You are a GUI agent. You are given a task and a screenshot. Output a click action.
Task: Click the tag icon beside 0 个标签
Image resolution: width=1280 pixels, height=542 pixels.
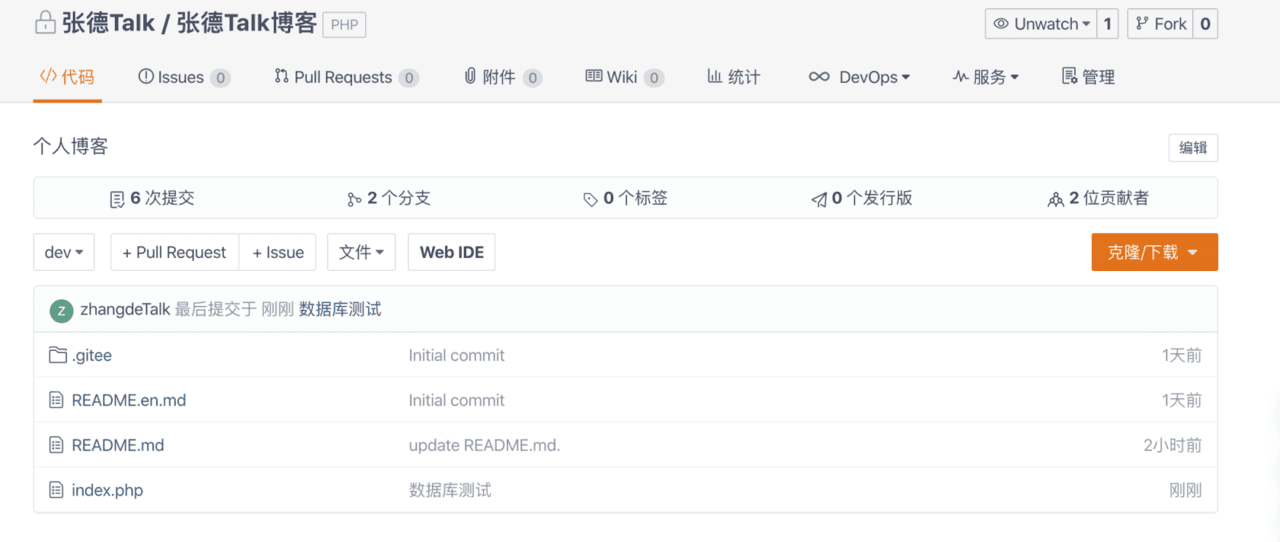pyautogui.click(x=591, y=199)
